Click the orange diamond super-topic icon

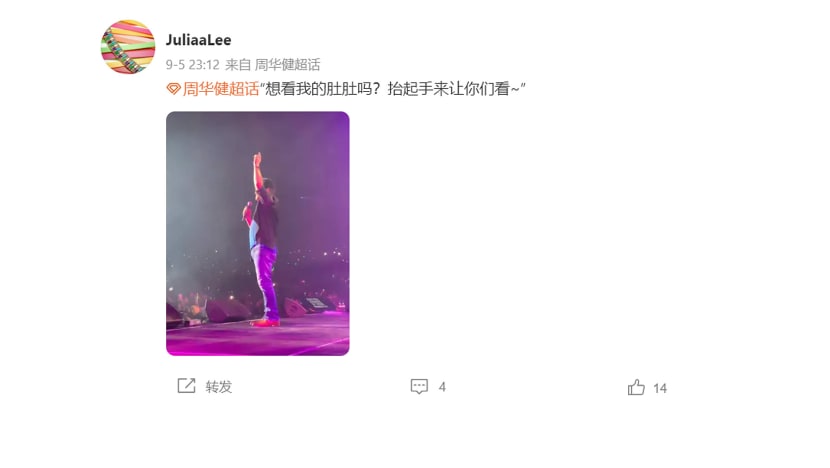coord(173,88)
